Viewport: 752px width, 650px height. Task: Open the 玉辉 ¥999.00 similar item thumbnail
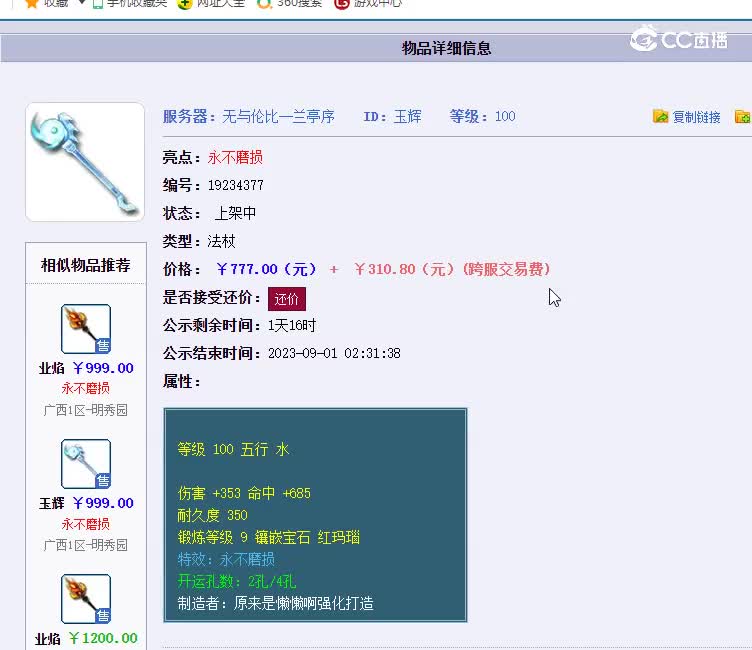point(86,464)
